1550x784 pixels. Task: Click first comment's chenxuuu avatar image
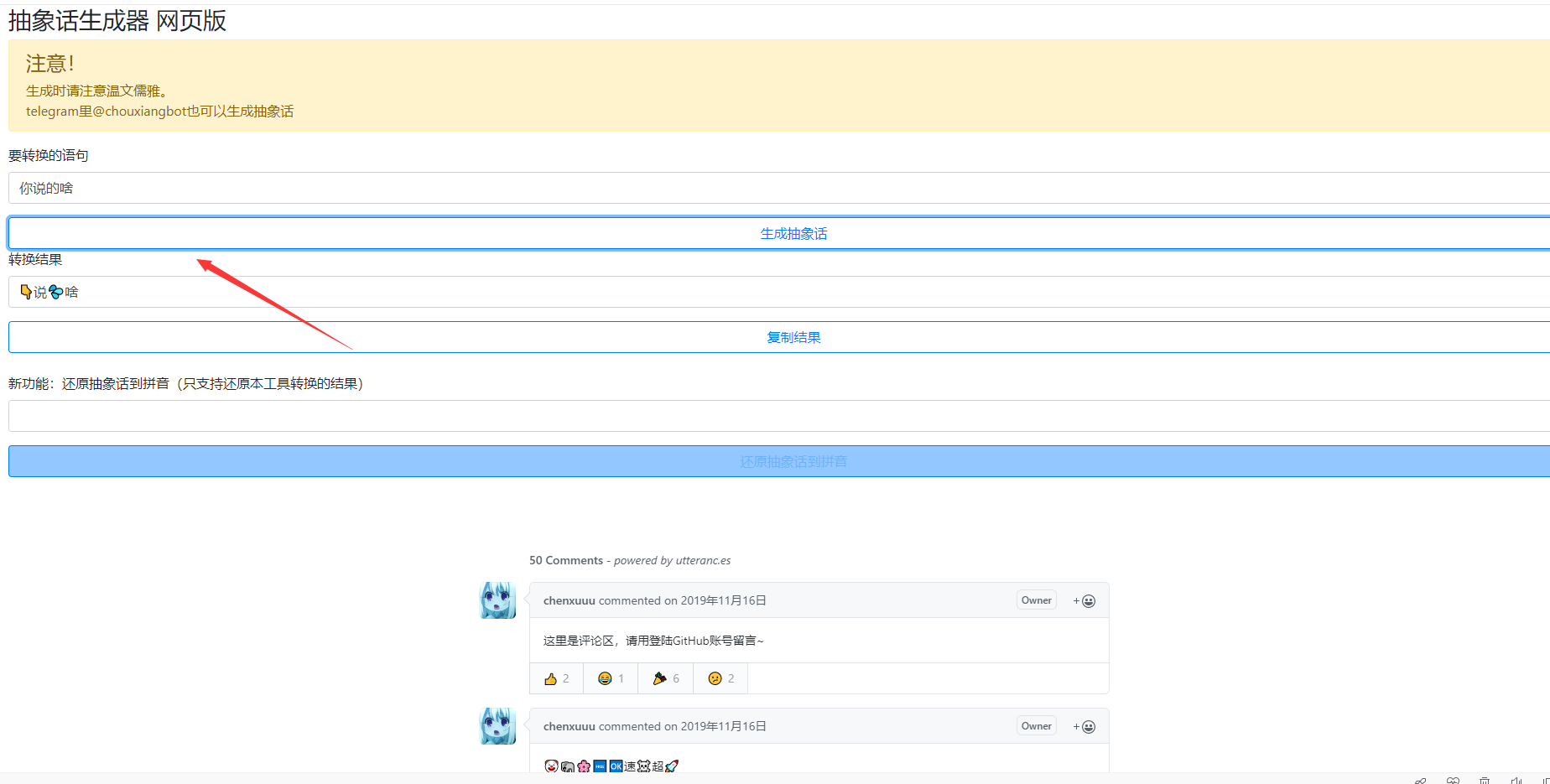pyautogui.click(x=497, y=600)
